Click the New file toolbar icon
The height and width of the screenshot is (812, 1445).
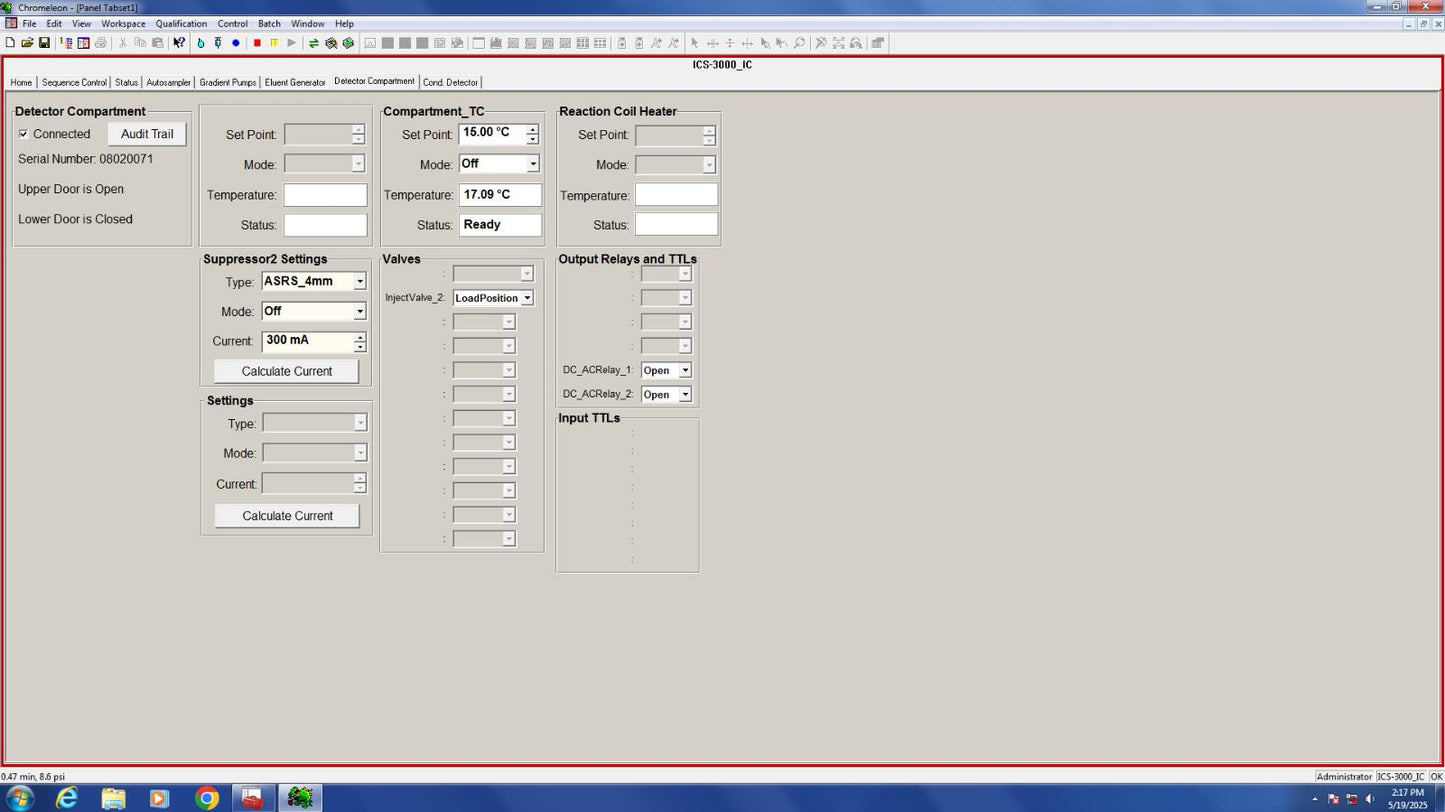tap(10, 43)
